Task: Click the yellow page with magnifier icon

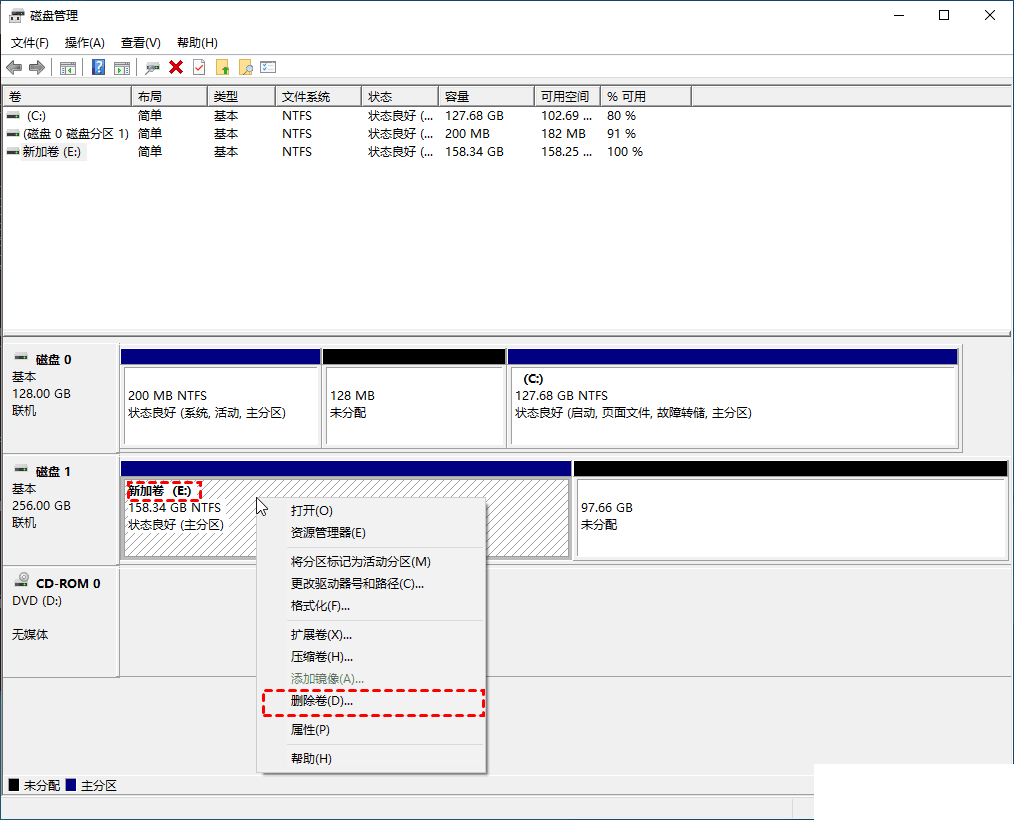Action: (x=246, y=67)
